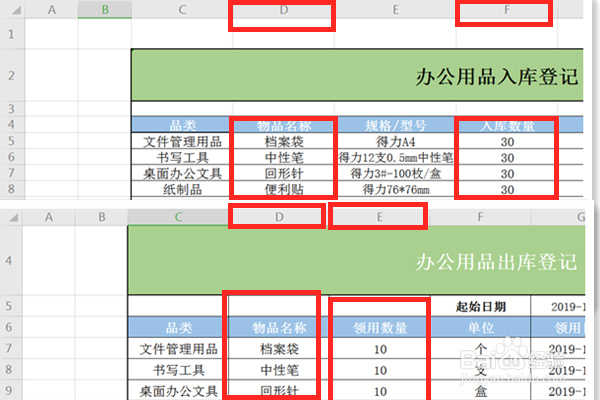This screenshot has height=400, width=600.
Task: Click the 起始日期 cell
Action: tap(480, 306)
